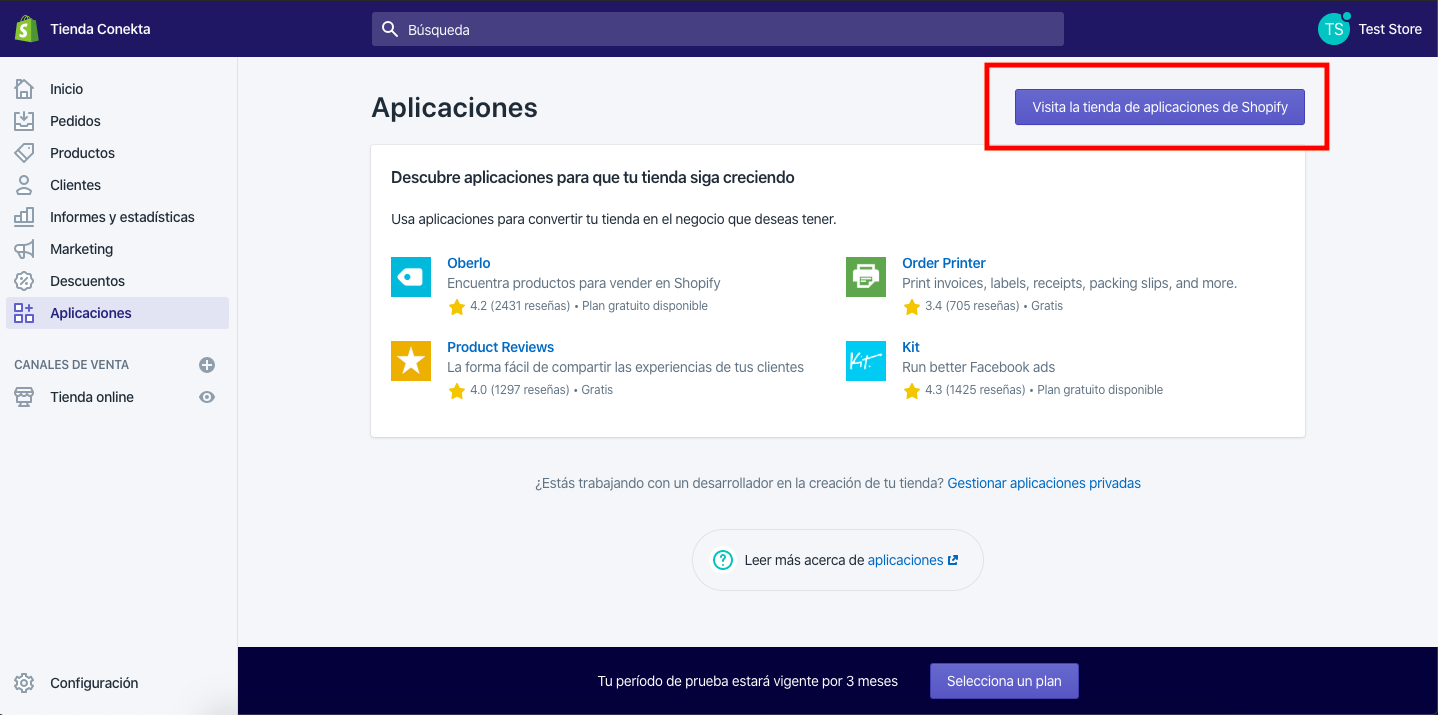Click the Aplicaciones page heading
The width and height of the screenshot is (1438, 715).
(455, 107)
